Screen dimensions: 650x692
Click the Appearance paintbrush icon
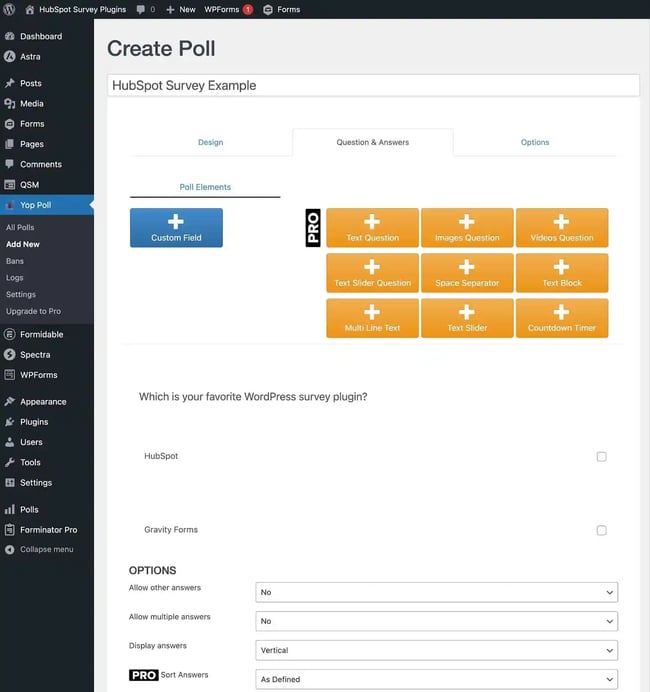(x=10, y=401)
